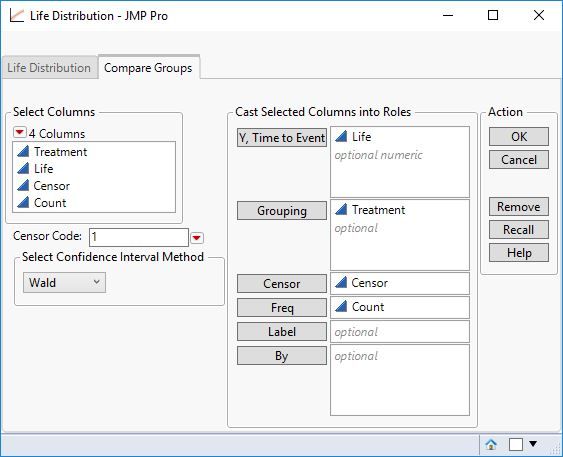Click the continuous icon next to Life column
This screenshot has width=563, height=457.
[23, 168]
